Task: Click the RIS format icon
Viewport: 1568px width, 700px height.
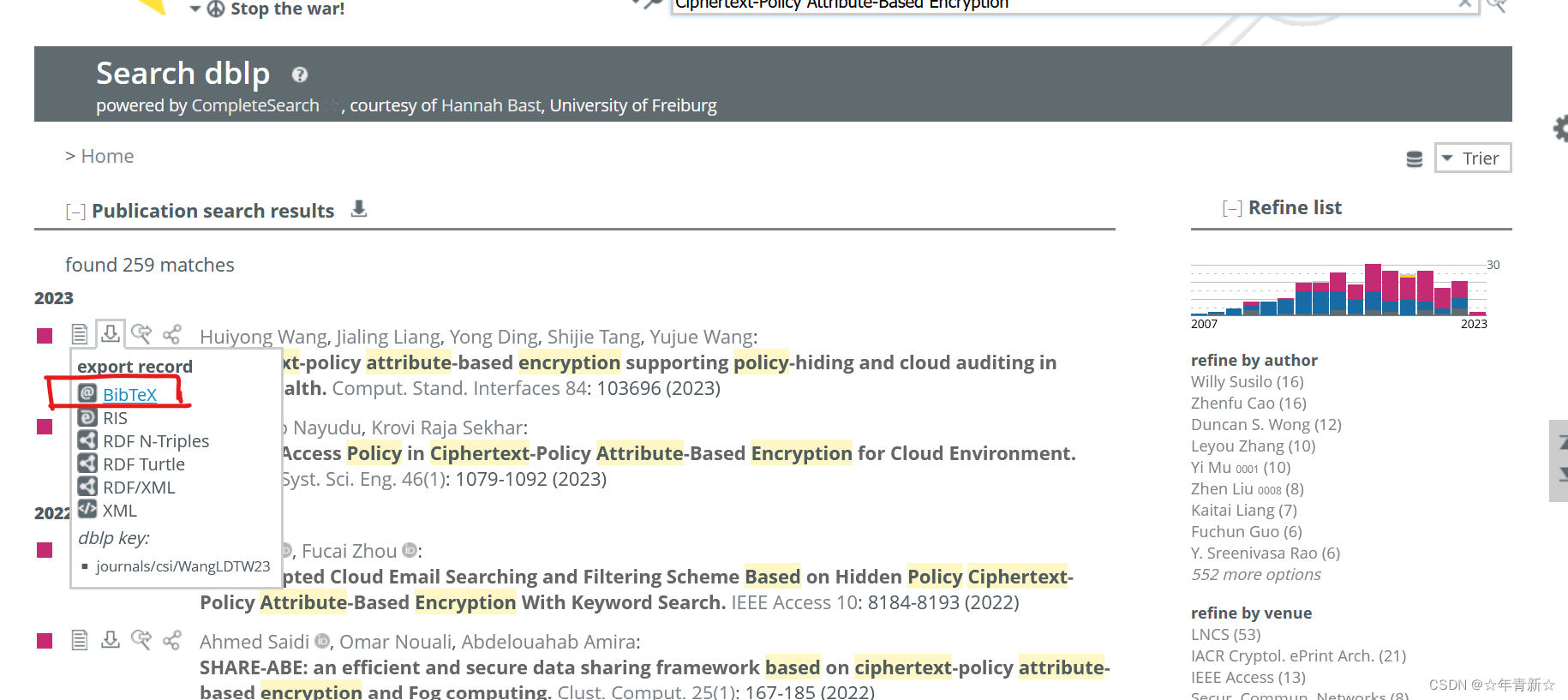Action: (87, 417)
